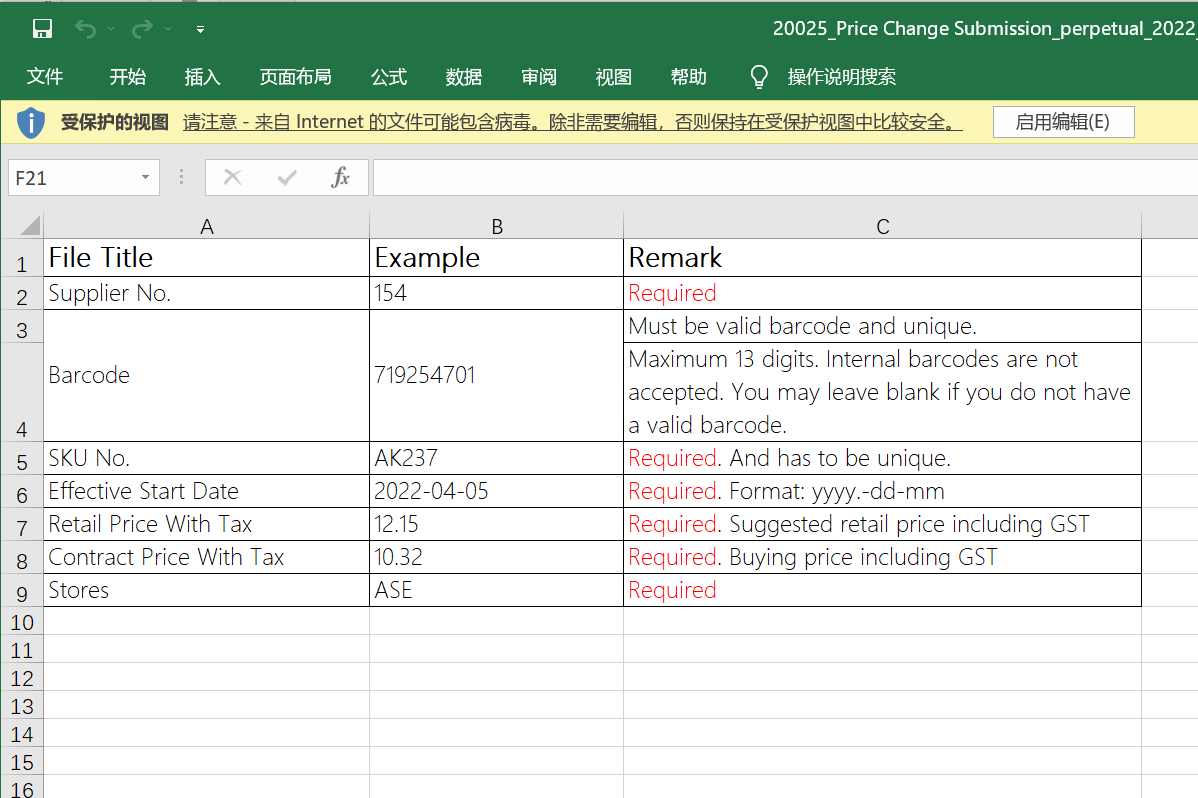Click the Save icon in title bar
The width and height of the screenshot is (1198, 798).
click(42, 29)
